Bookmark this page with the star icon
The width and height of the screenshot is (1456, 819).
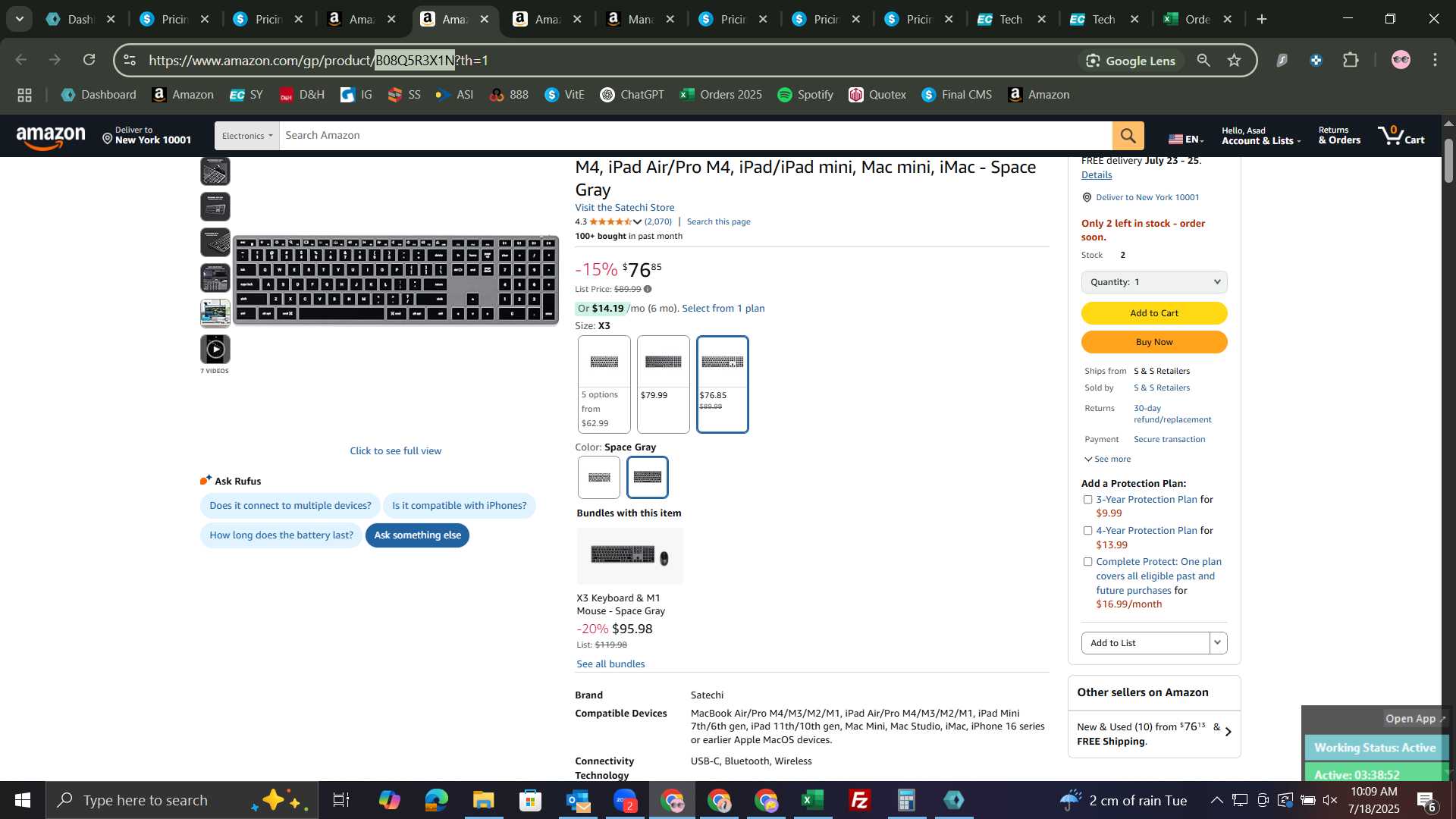[1234, 61]
